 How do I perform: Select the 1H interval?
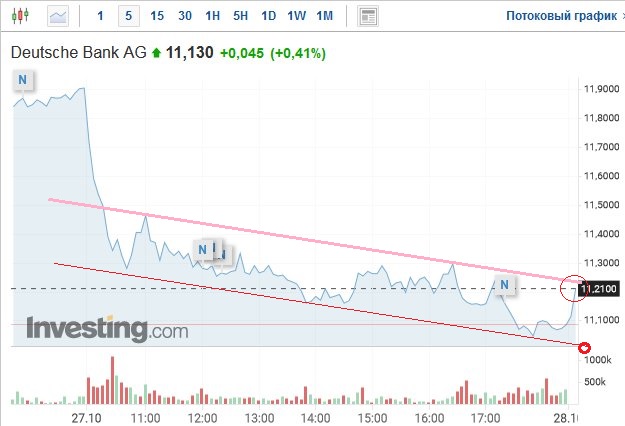[212, 16]
